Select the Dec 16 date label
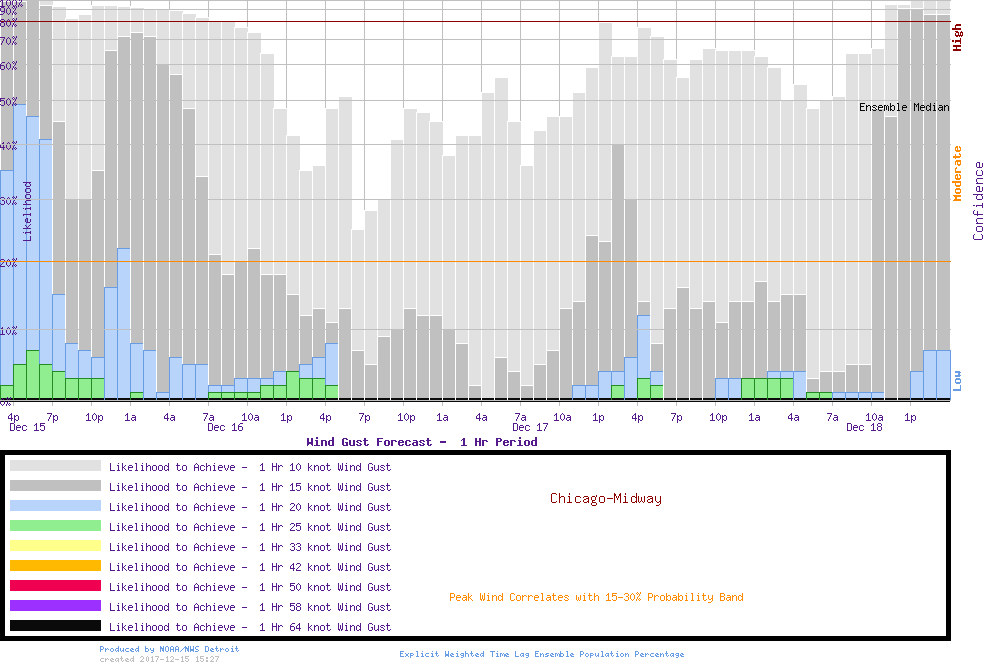The height and width of the screenshot is (670, 1000). point(225,428)
